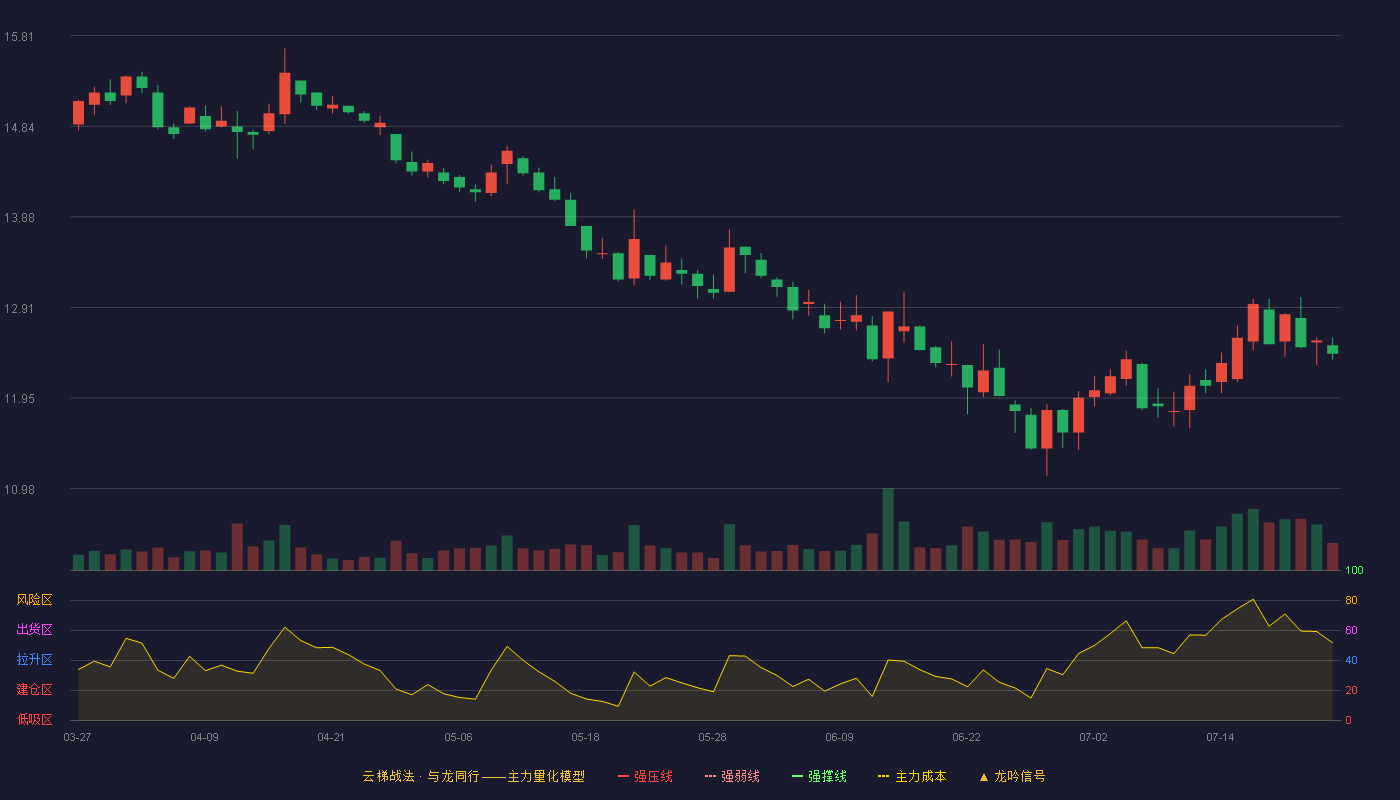Screen dimensions: 1400x800
Task: Click the 04-09 date label
Action: pyautogui.click(x=204, y=737)
